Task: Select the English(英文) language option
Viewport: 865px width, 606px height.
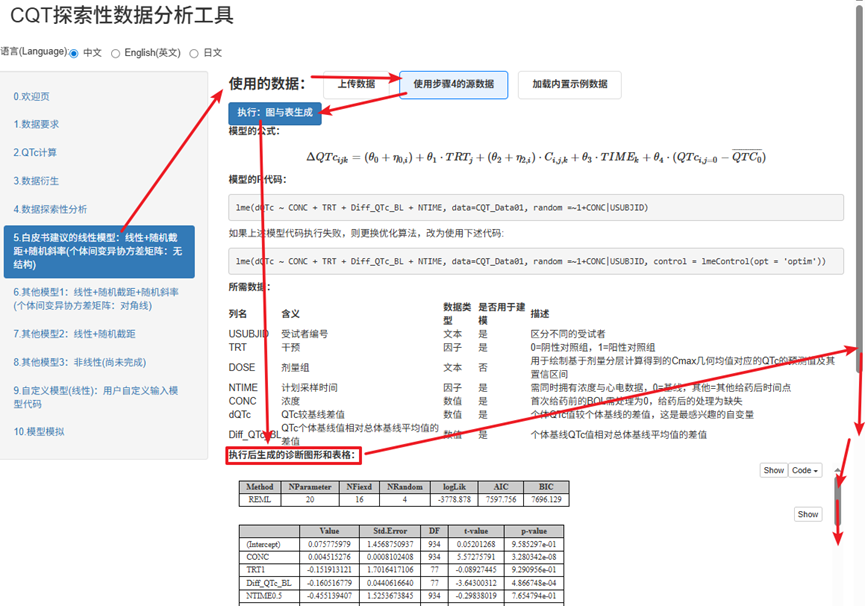Action: 116,53
